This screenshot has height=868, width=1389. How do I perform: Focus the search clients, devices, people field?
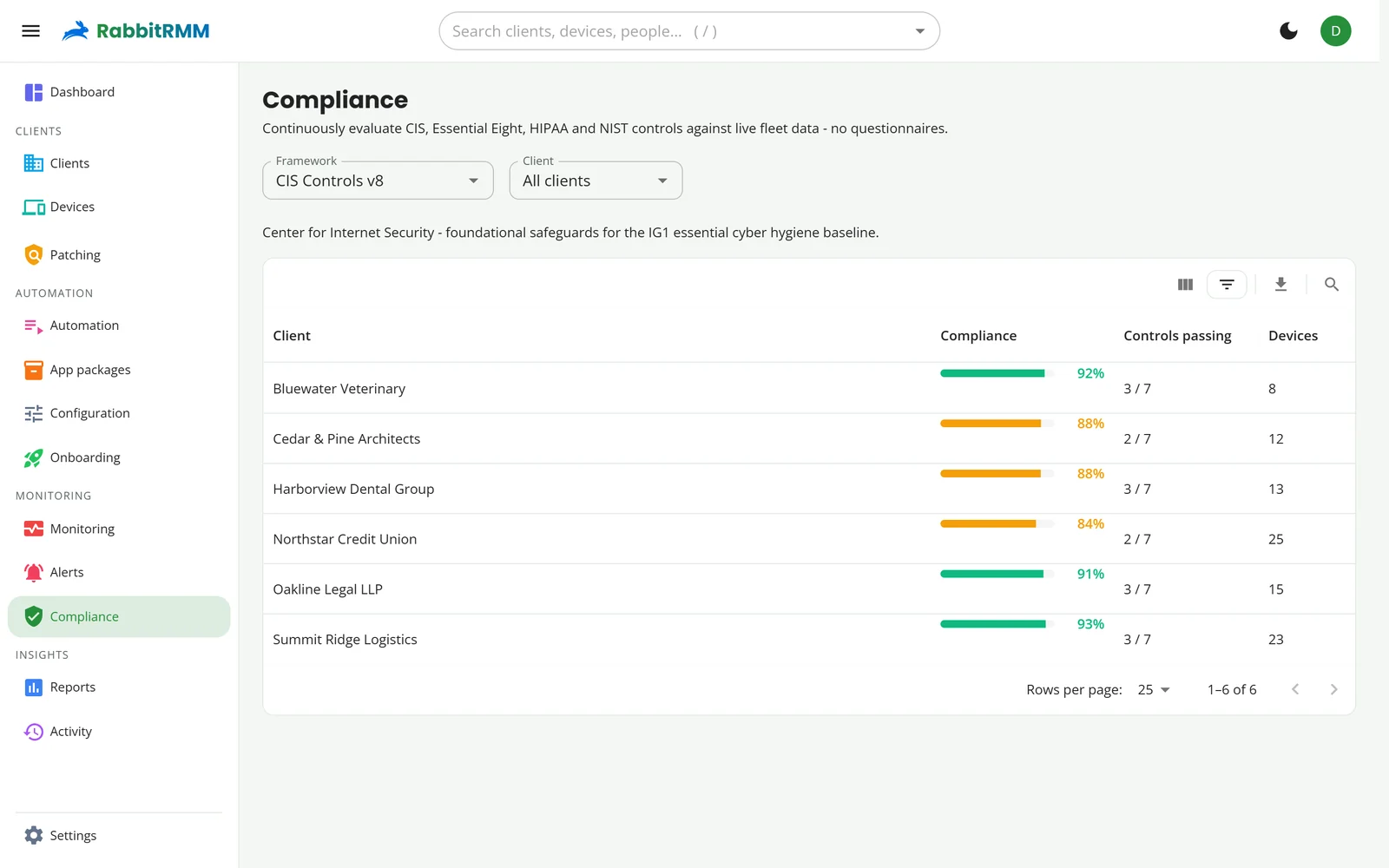click(x=677, y=31)
